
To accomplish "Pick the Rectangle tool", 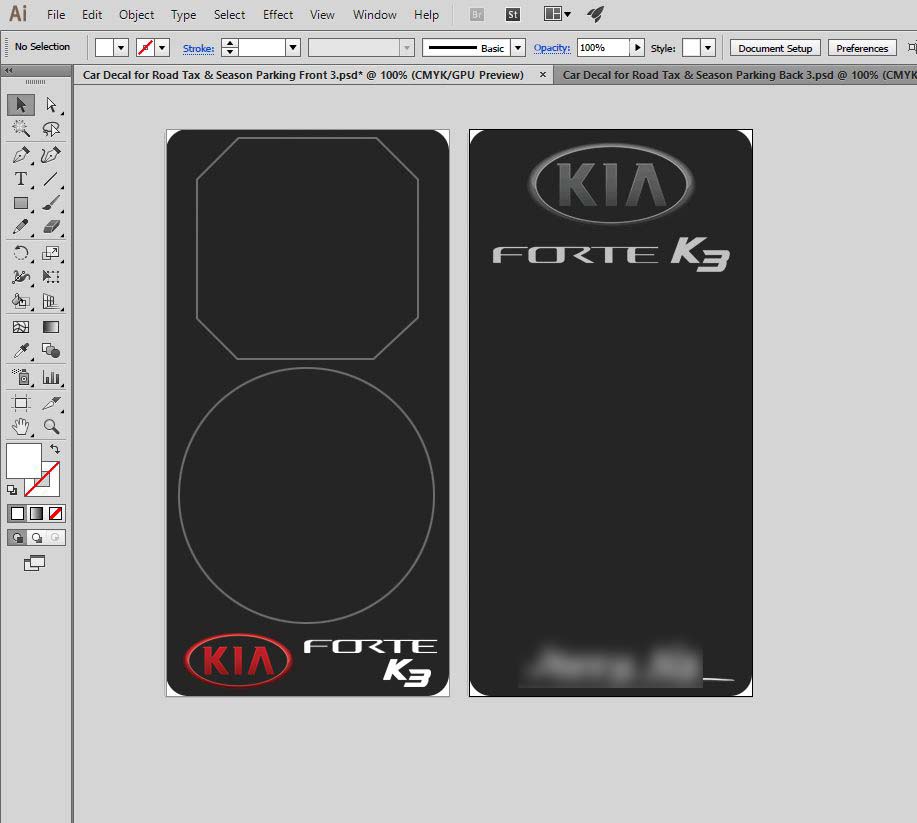I will coord(20,203).
